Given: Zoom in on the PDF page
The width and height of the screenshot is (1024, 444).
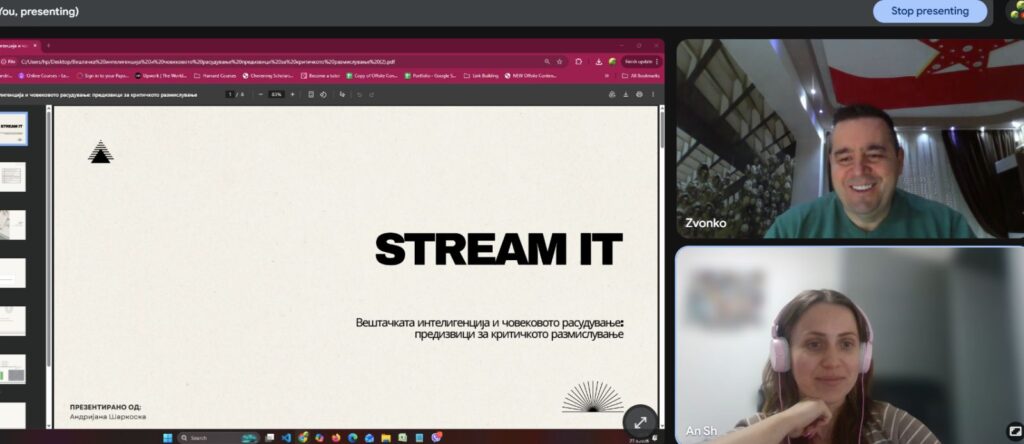Looking at the screenshot, I should (292, 94).
